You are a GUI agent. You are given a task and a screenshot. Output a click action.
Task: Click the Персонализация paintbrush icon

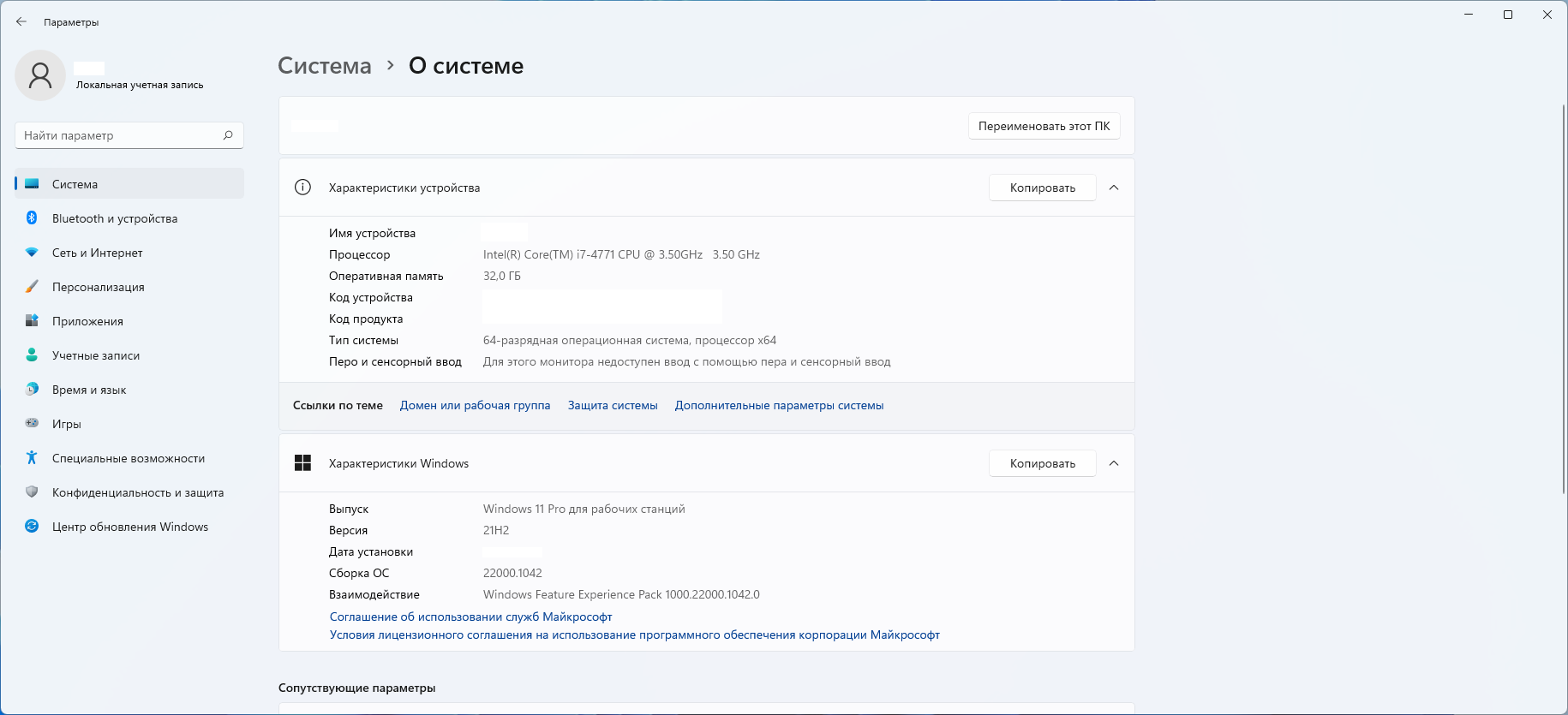pos(32,287)
